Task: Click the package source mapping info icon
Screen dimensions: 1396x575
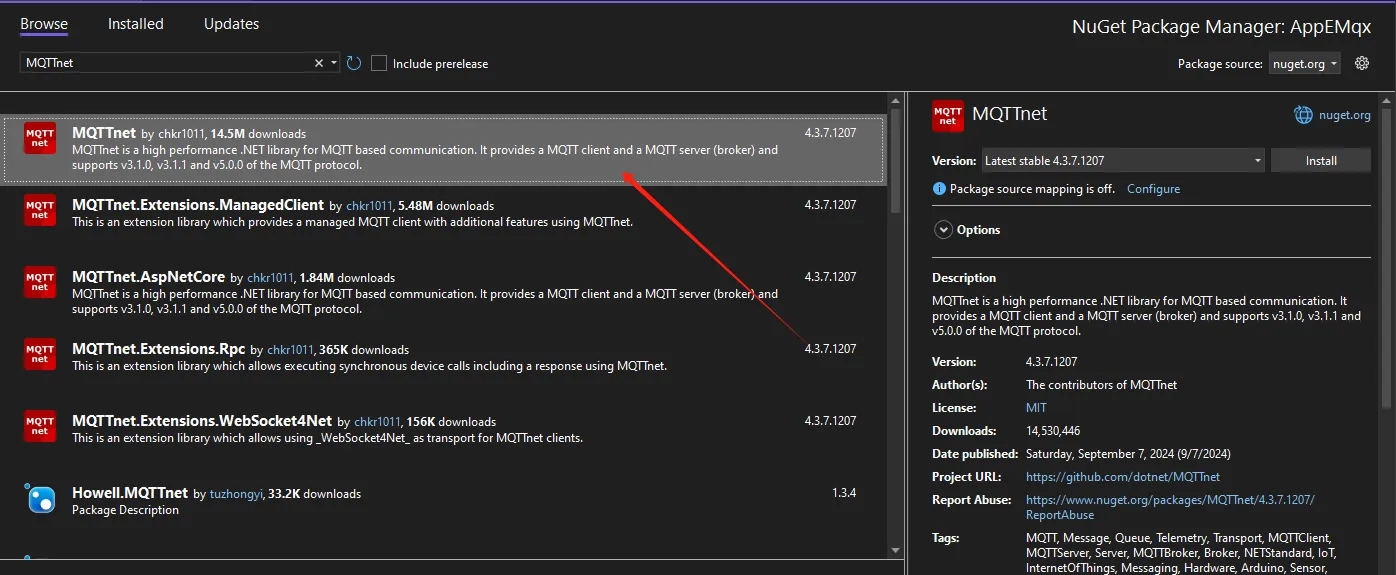Action: [x=939, y=189]
